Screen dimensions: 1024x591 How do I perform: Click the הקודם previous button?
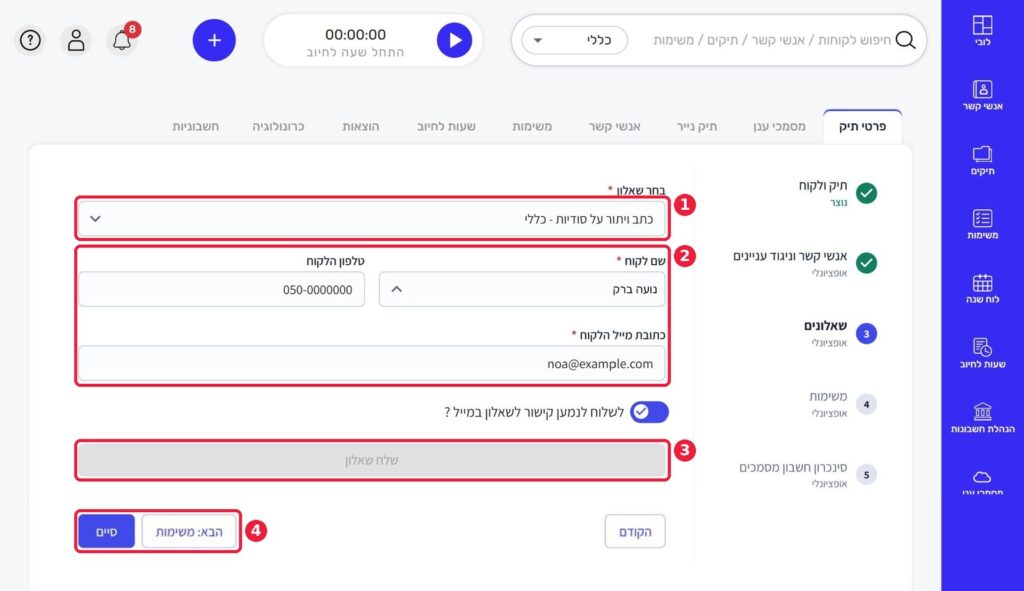pos(635,532)
